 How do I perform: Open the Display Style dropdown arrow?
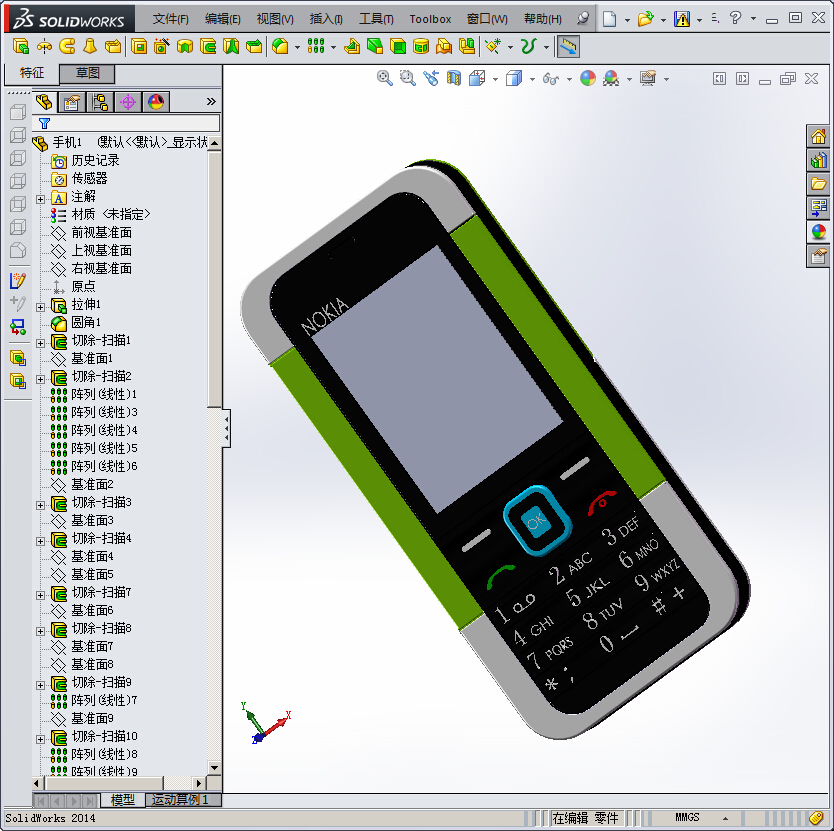(532, 80)
